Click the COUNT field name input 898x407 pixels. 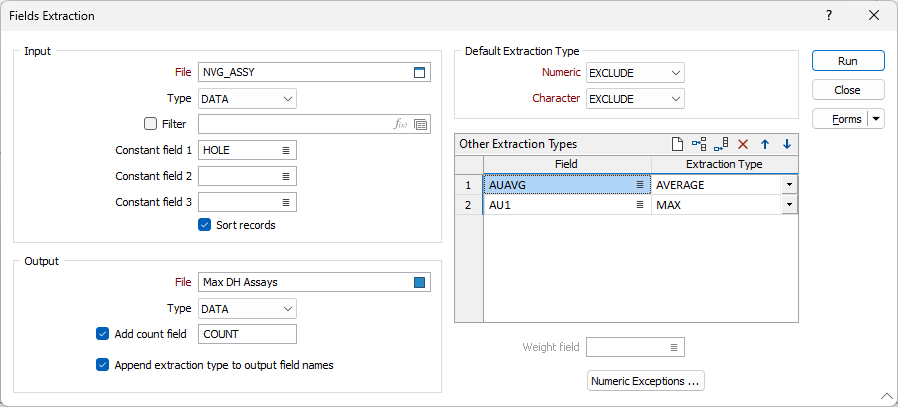pyautogui.click(x=247, y=334)
